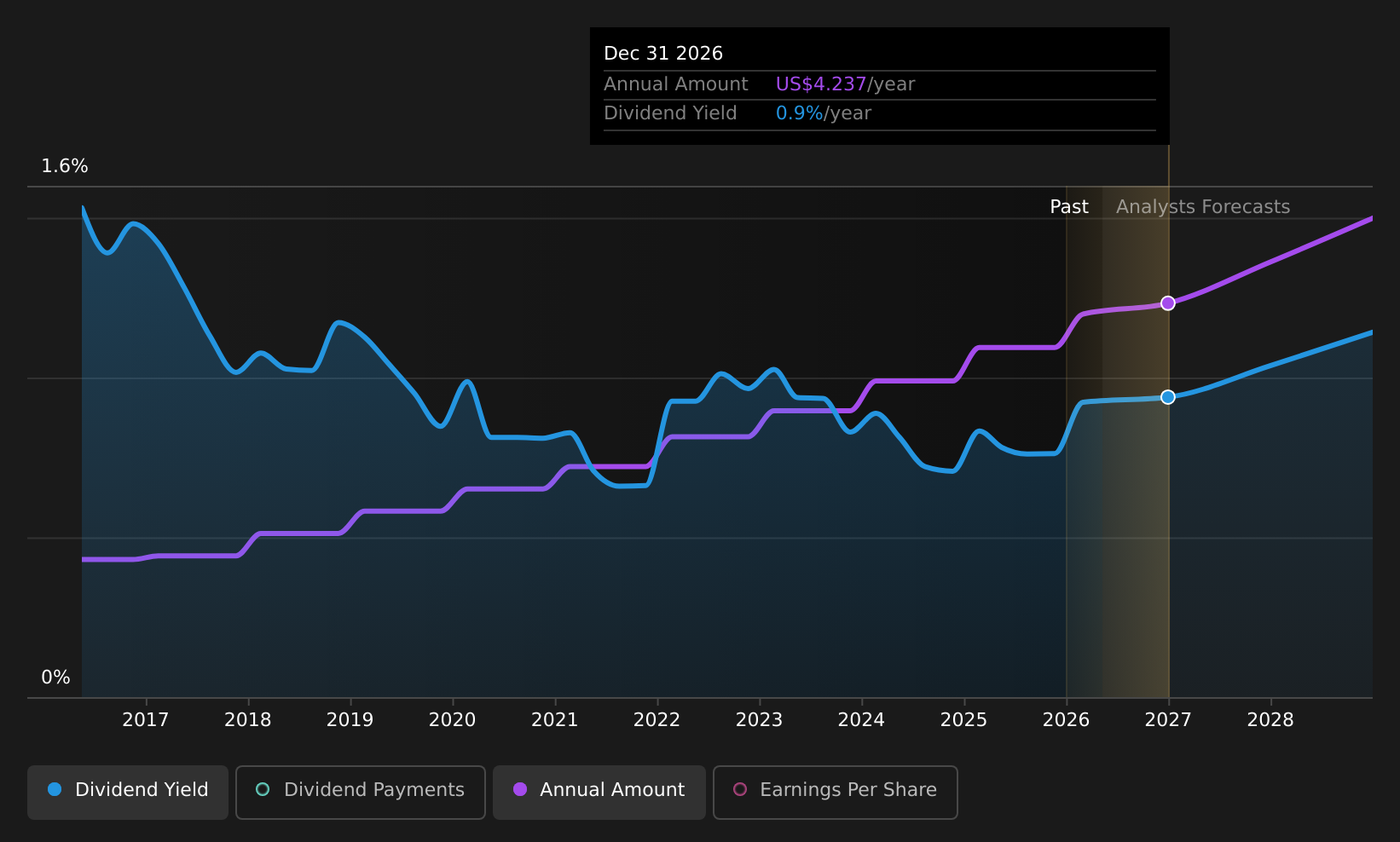Viewport: 1400px width, 842px height.
Task: Click the 2020 x-axis label
Action: coord(453,720)
